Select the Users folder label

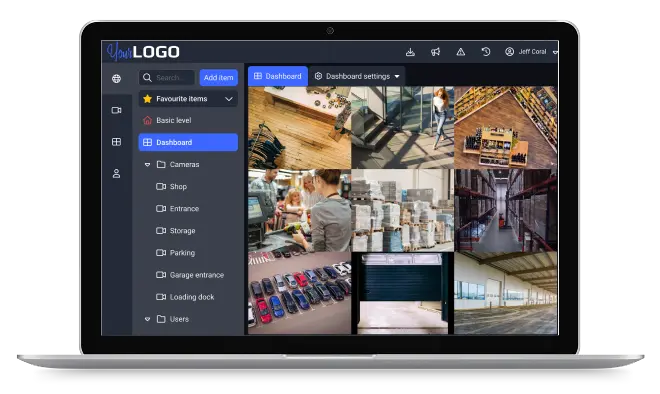pos(179,319)
